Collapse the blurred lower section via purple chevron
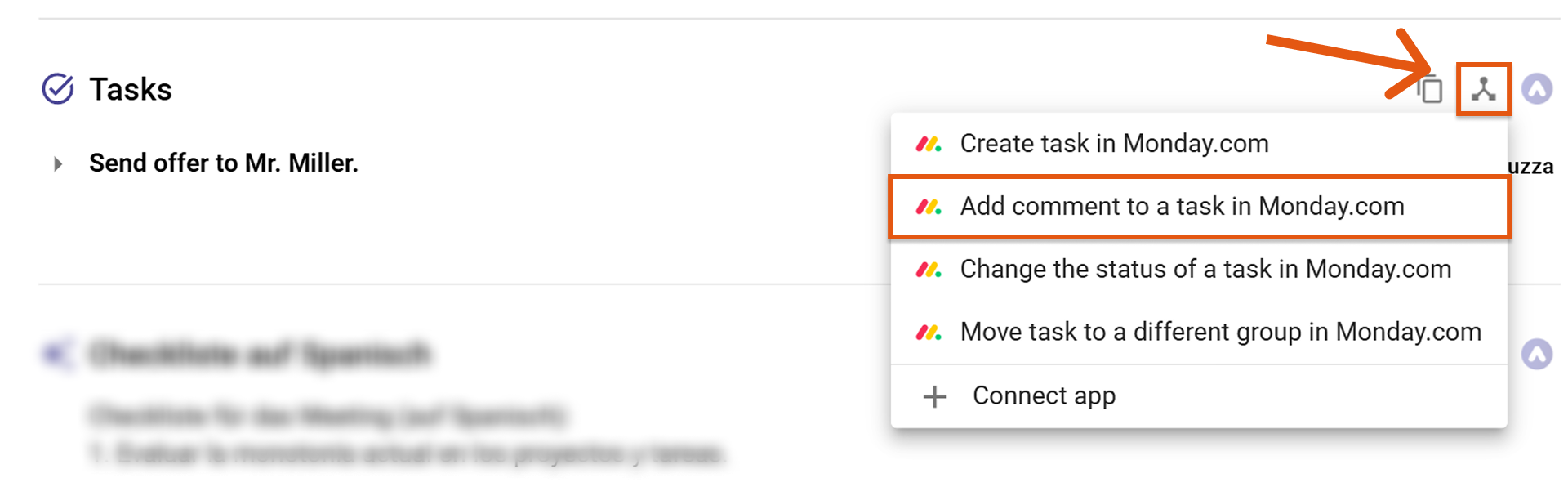The width and height of the screenshot is (1568, 487). click(x=1536, y=354)
